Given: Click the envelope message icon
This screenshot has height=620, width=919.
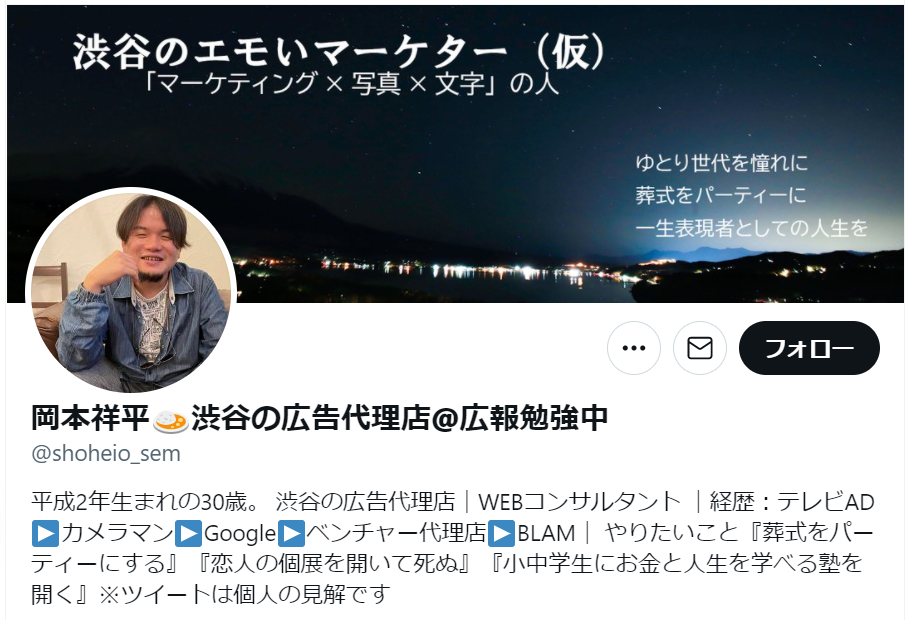Looking at the screenshot, I should click(x=700, y=348).
